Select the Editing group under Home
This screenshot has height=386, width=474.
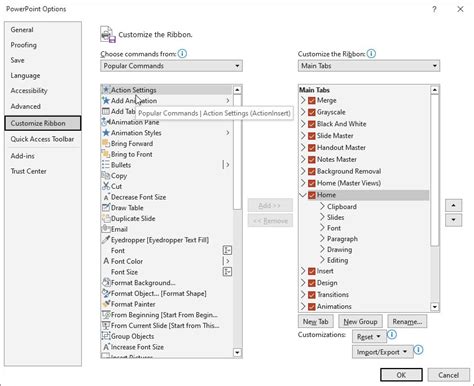coord(337,260)
